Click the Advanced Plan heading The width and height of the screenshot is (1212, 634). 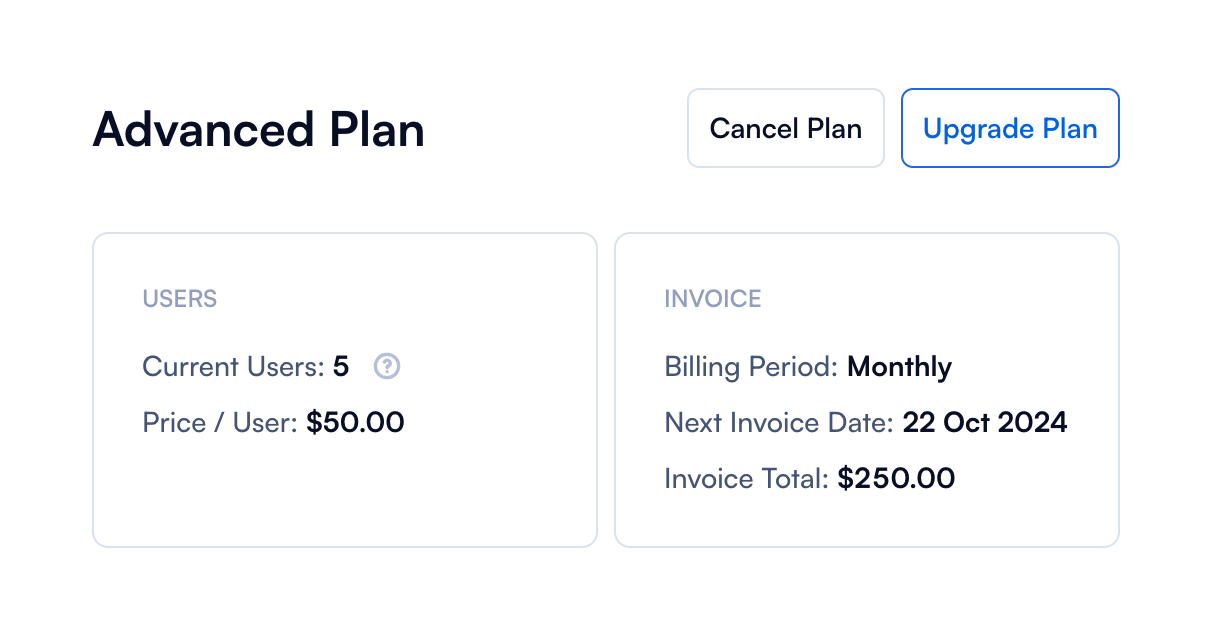(x=258, y=130)
